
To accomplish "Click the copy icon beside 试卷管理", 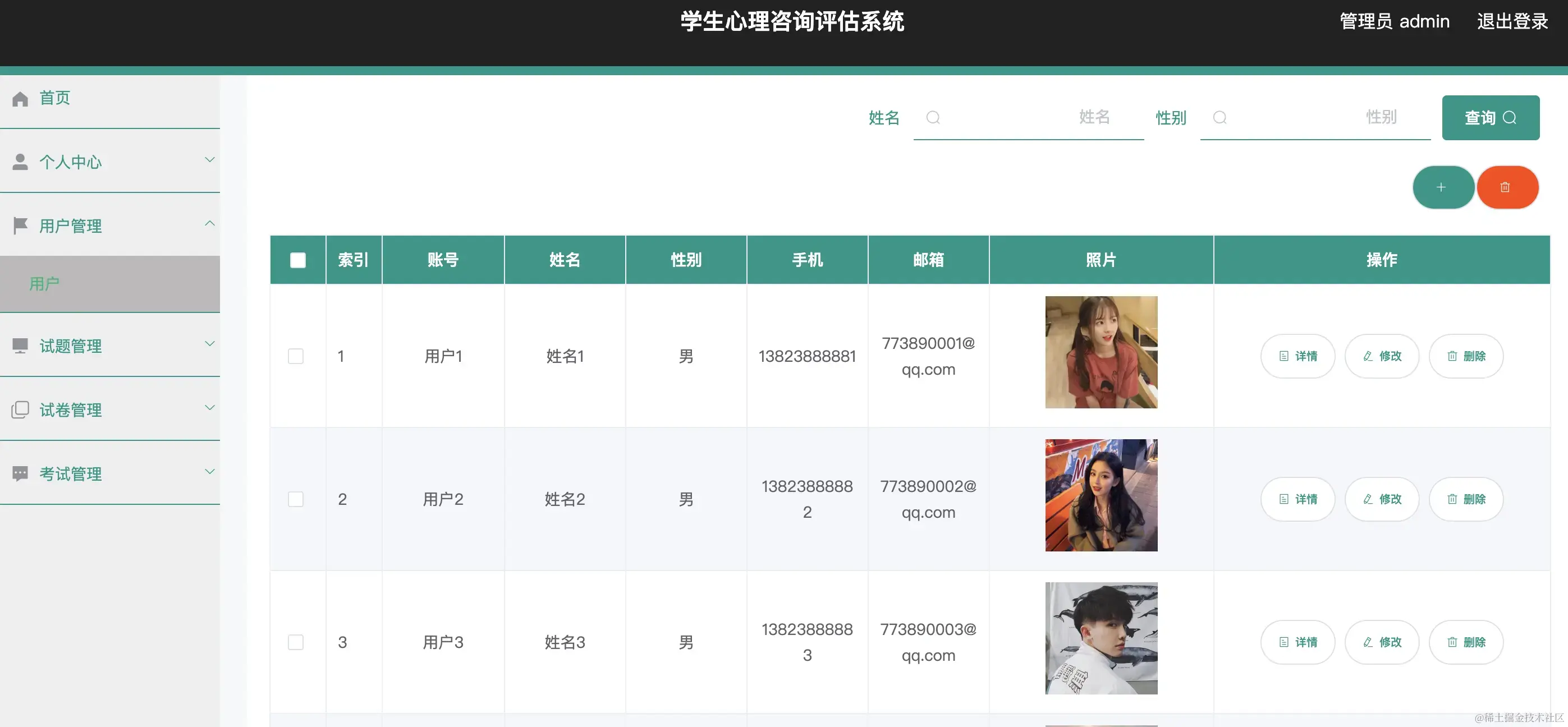I will 20,409.
